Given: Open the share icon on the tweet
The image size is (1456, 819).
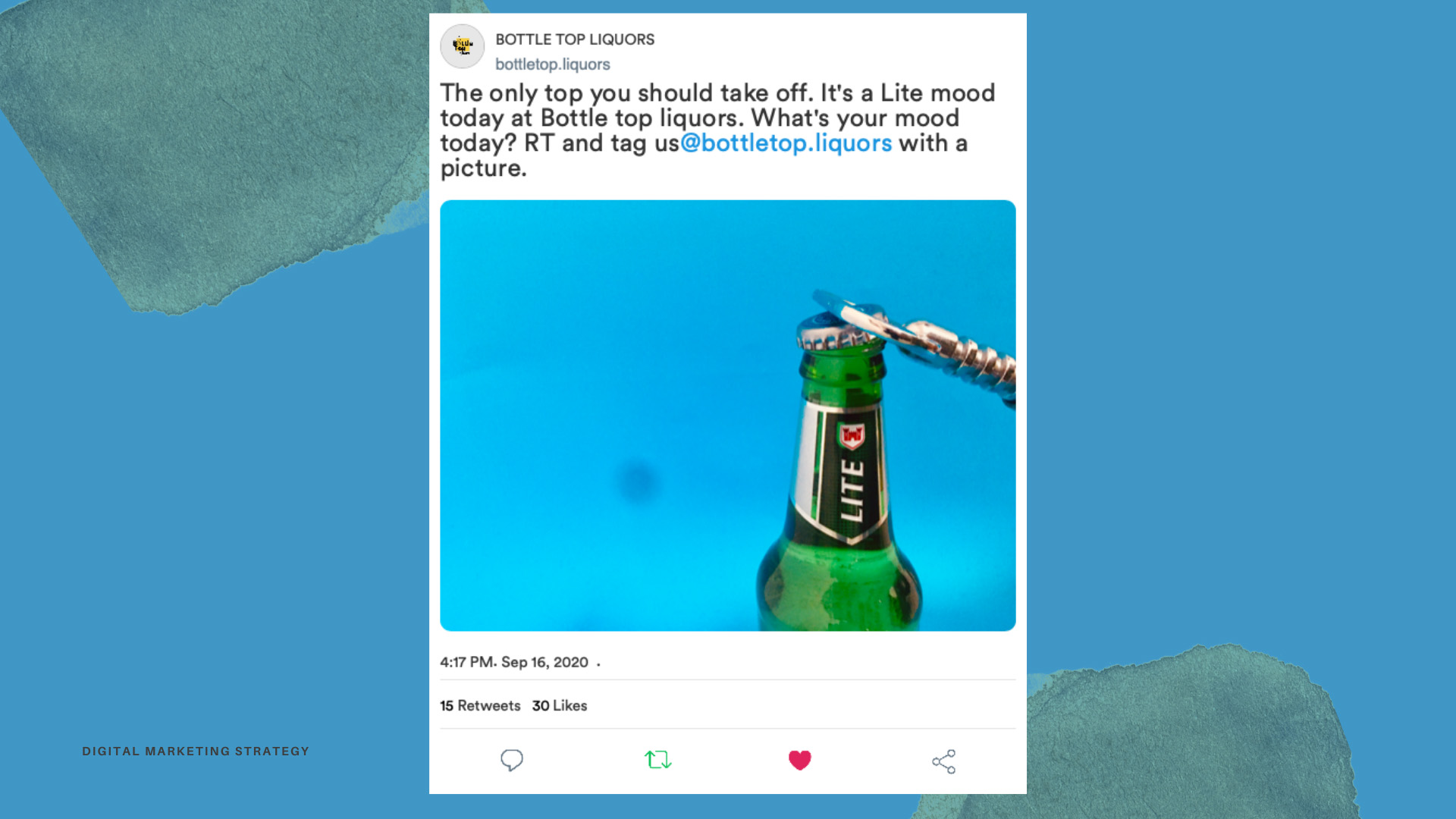Looking at the screenshot, I should [944, 761].
